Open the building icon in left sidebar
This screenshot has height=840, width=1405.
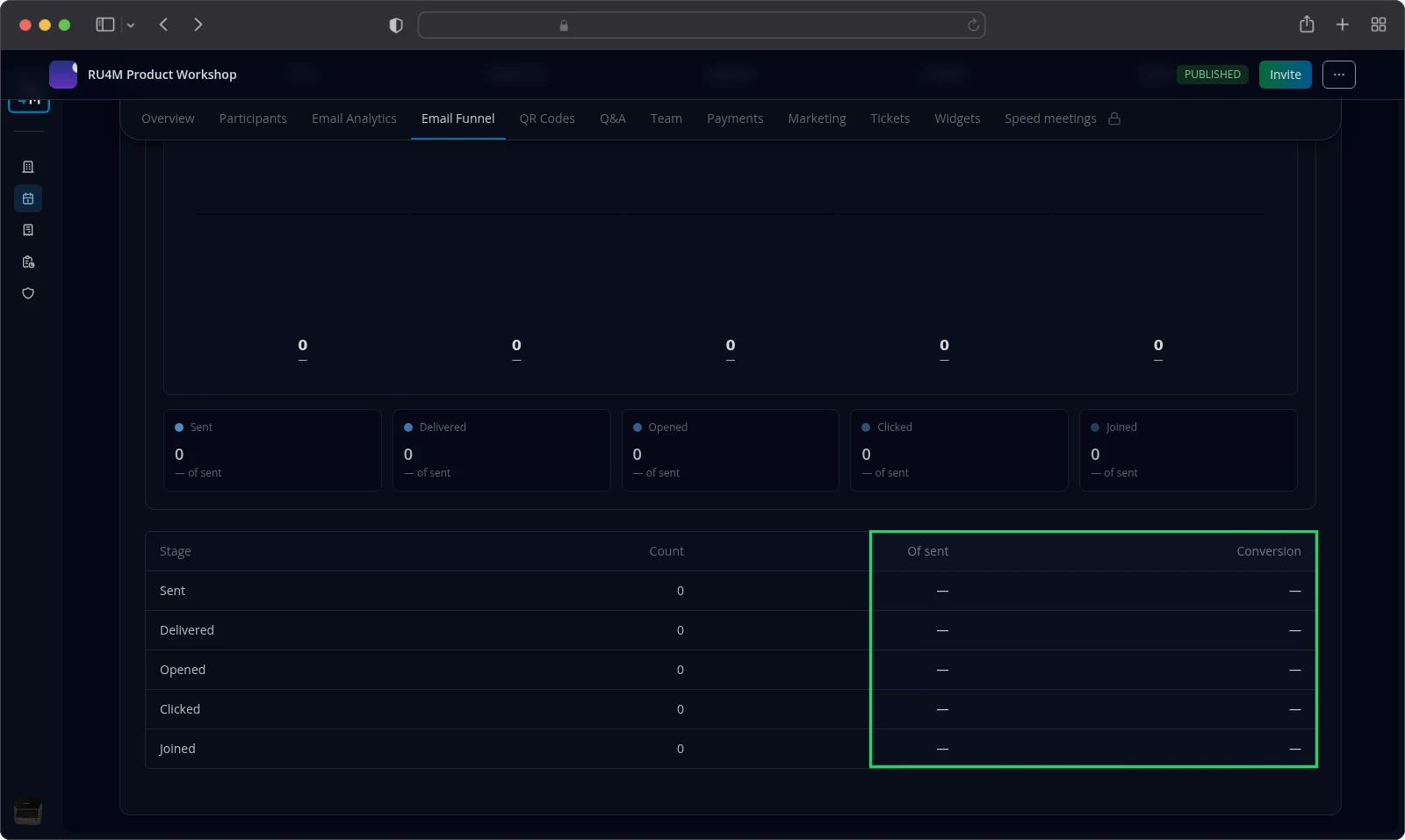28,167
